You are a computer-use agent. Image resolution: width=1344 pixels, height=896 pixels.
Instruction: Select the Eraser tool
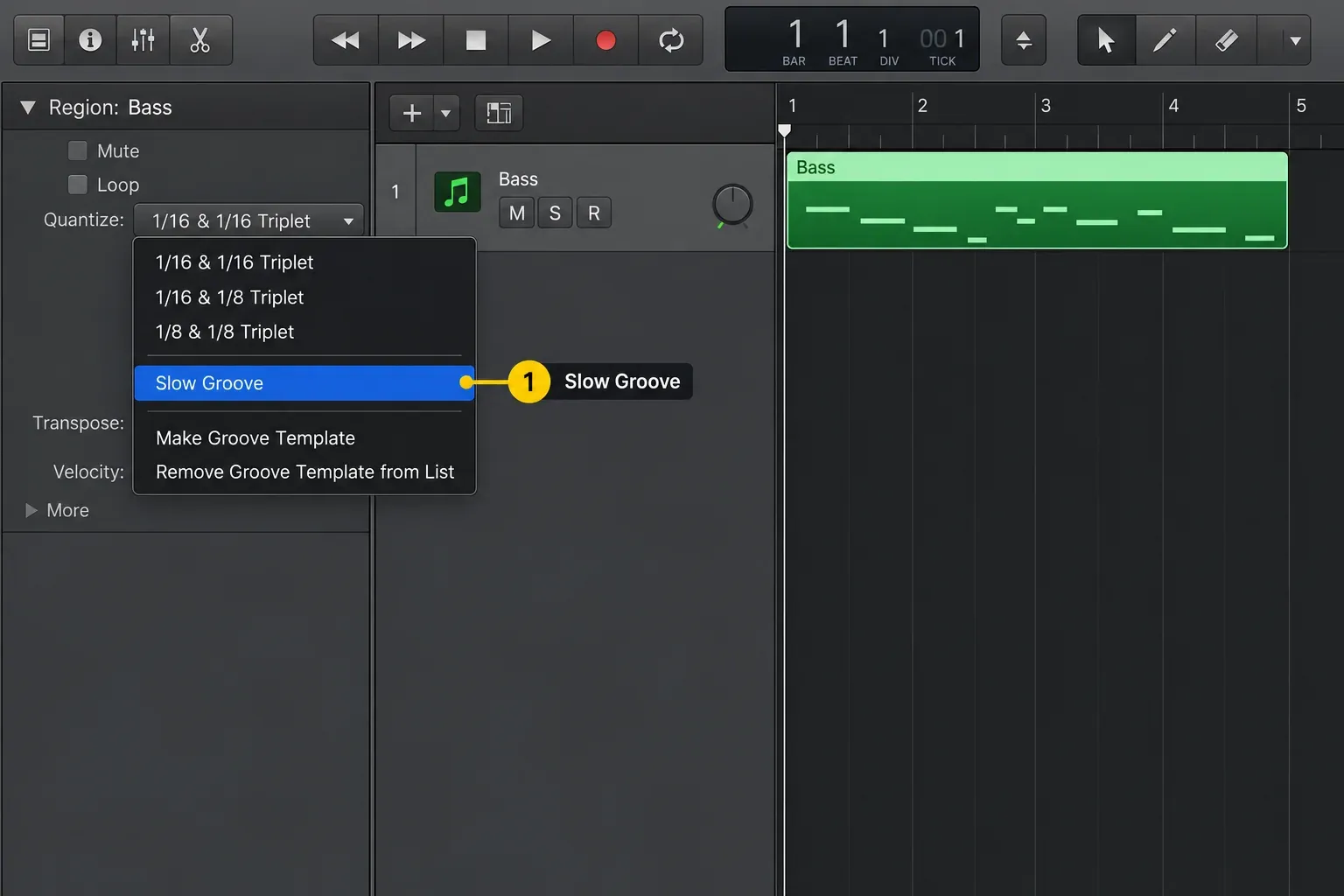pyautogui.click(x=1226, y=40)
